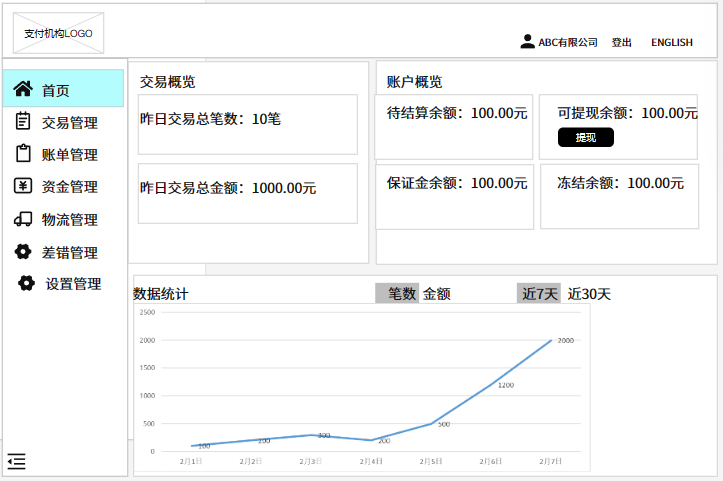
Task: Select the 近30天 range toggle
Action: click(589, 294)
